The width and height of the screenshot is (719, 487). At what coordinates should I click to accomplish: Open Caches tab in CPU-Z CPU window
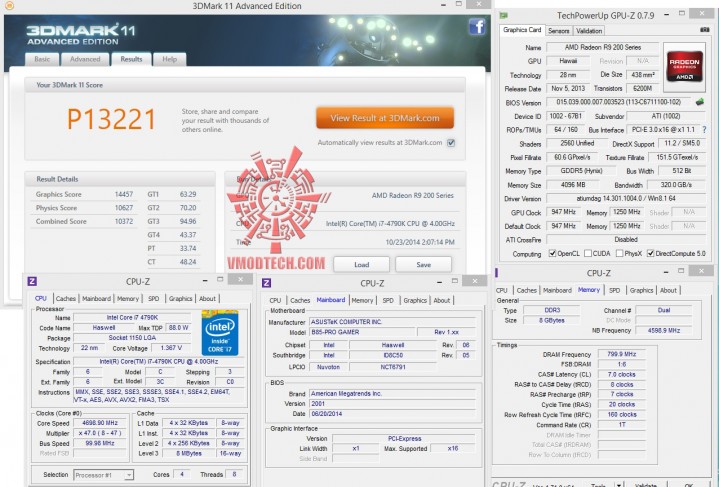coord(66,299)
